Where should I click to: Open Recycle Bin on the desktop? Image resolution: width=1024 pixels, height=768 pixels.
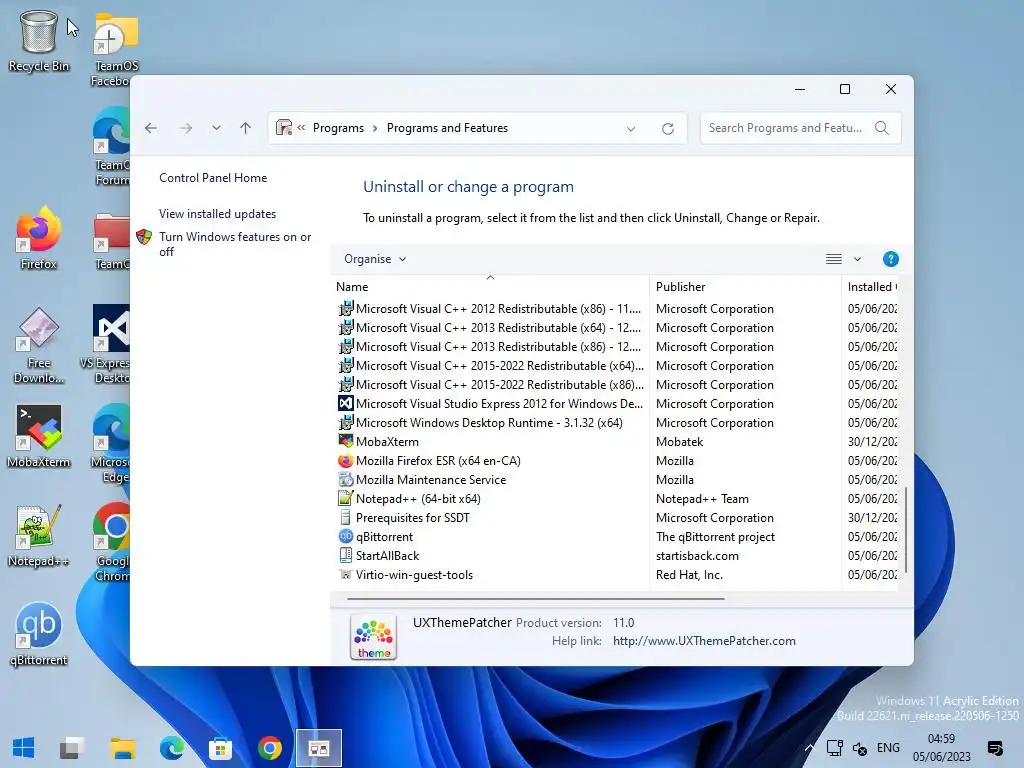point(39,40)
